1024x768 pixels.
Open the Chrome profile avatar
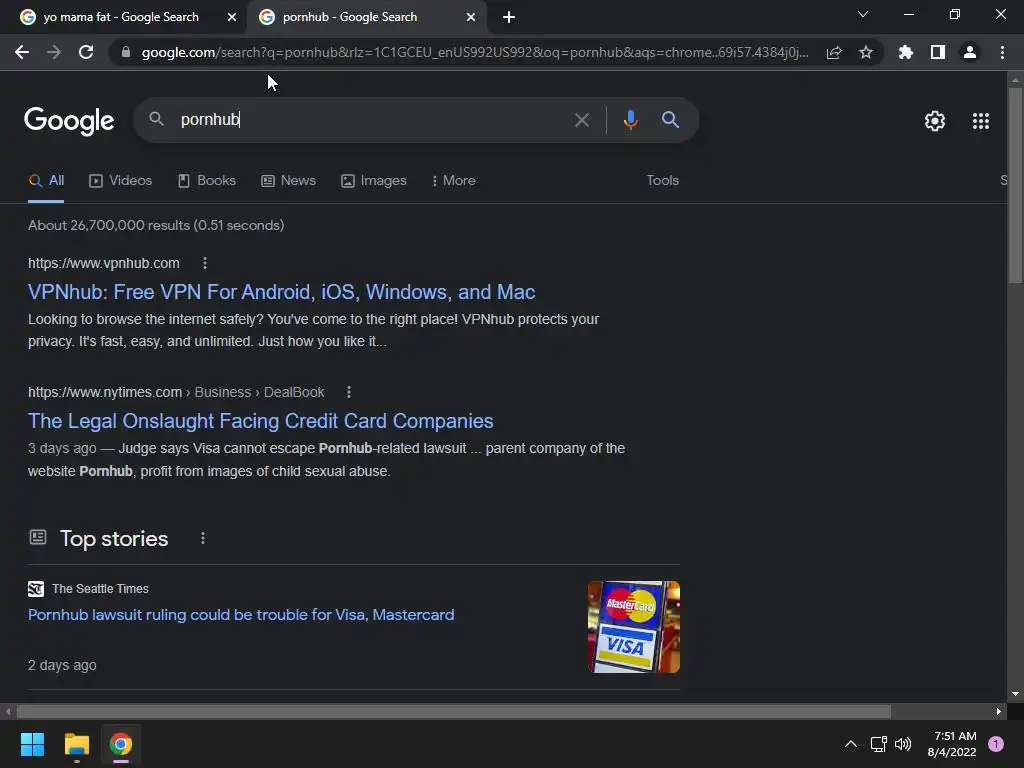pyautogui.click(x=970, y=52)
